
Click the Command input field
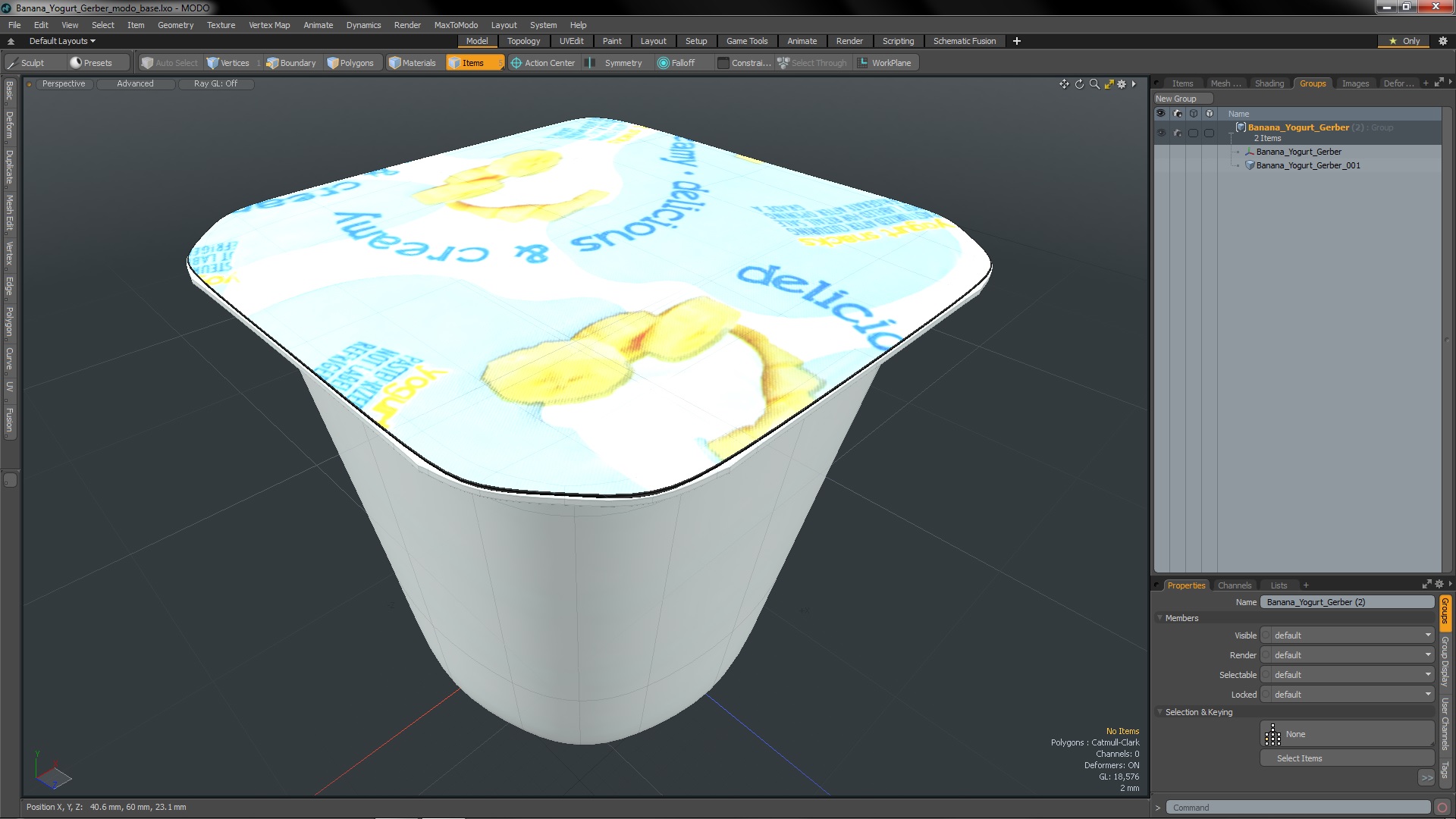(x=1298, y=808)
